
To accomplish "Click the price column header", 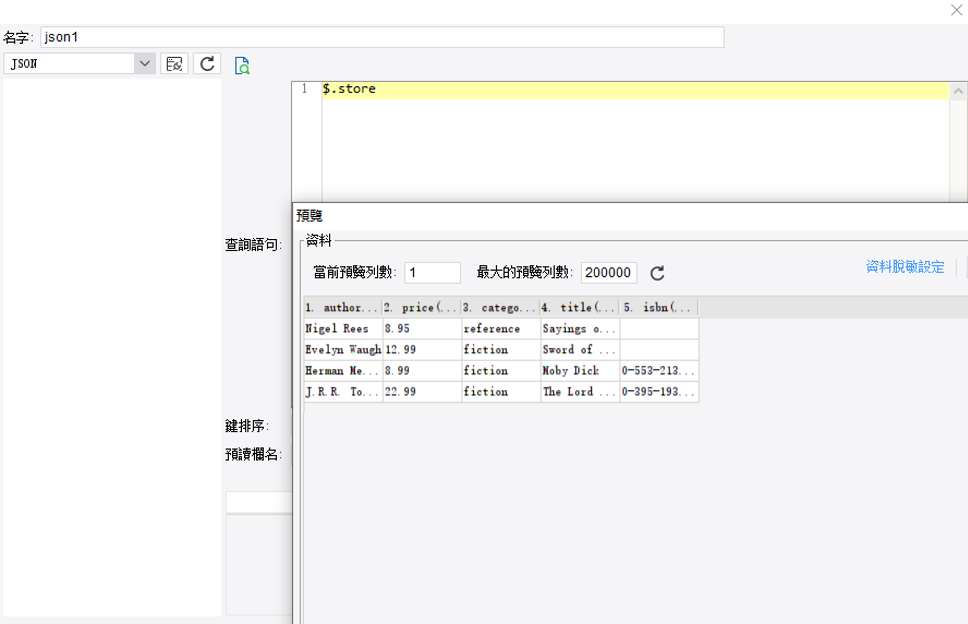I will coord(420,307).
